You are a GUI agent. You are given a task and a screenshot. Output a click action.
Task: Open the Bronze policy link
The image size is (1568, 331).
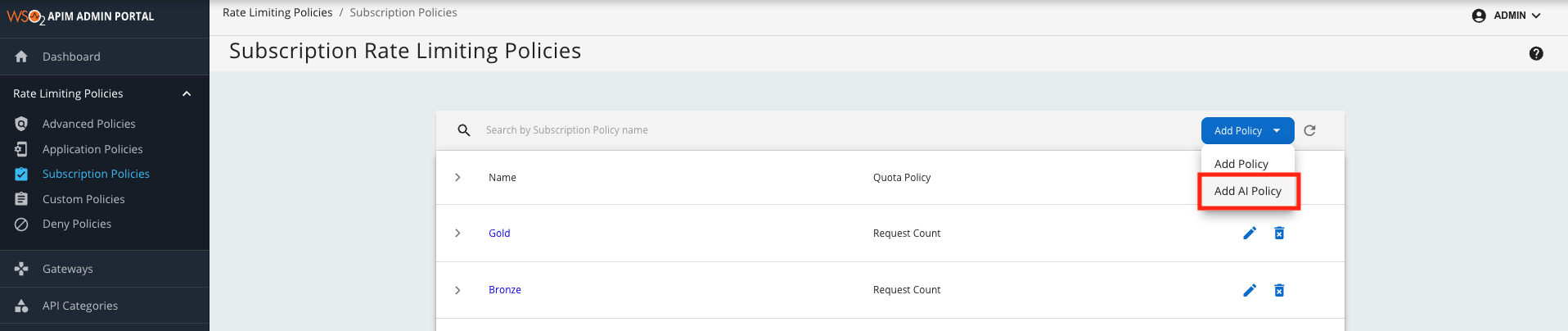coord(504,290)
